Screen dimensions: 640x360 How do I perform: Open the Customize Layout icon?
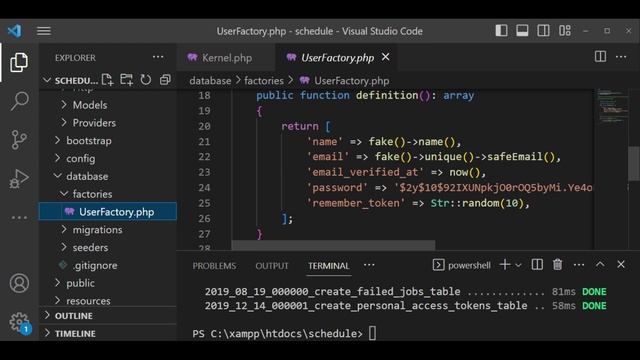[565, 31]
